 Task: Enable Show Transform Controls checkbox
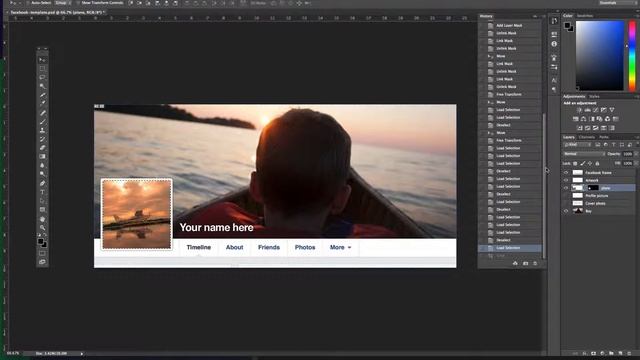[x=78, y=3]
